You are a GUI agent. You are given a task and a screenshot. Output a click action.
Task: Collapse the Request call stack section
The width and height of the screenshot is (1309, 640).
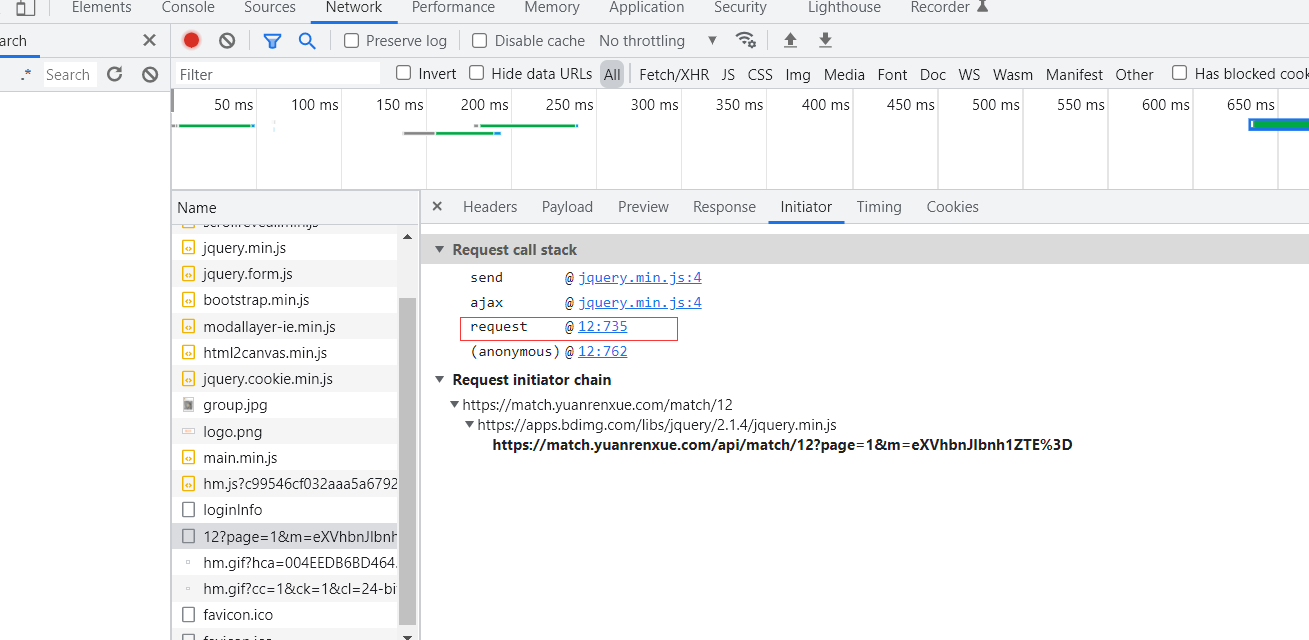click(439, 250)
